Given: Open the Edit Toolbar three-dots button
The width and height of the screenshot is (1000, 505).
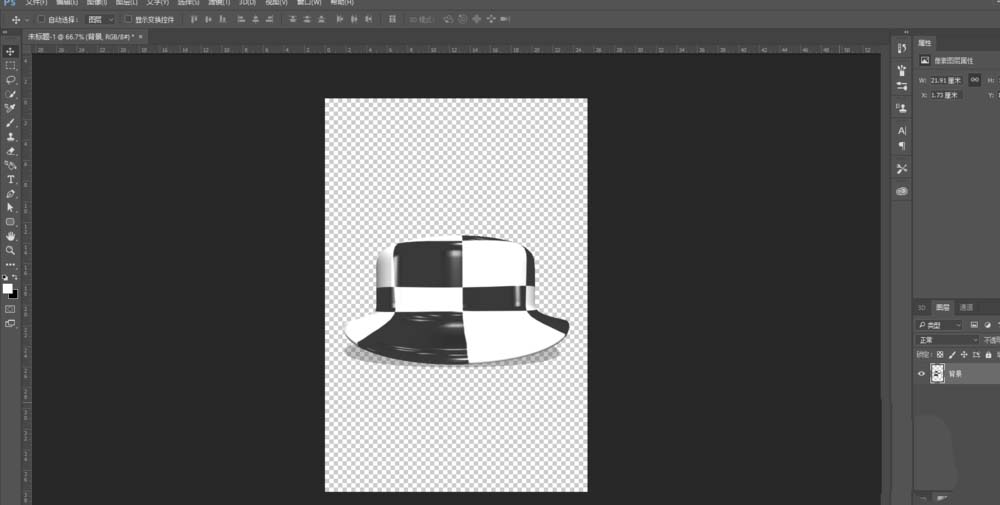Looking at the screenshot, I should click(10, 265).
